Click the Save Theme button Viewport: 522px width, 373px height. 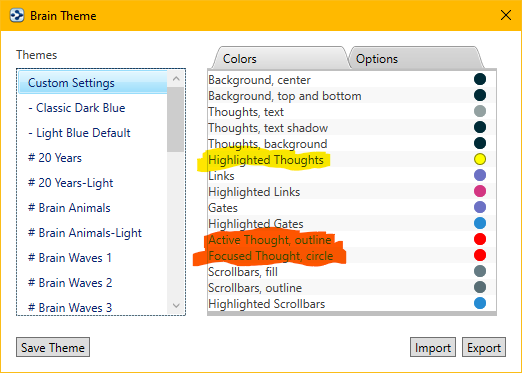53,347
